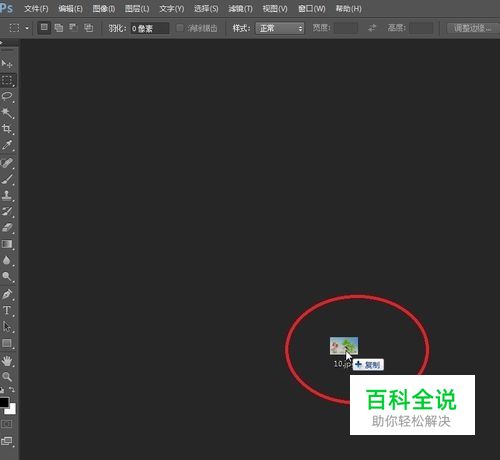Image resolution: width=500 pixels, height=460 pixels.
Task: Select the Crop tool
Action: pos(7,129)
